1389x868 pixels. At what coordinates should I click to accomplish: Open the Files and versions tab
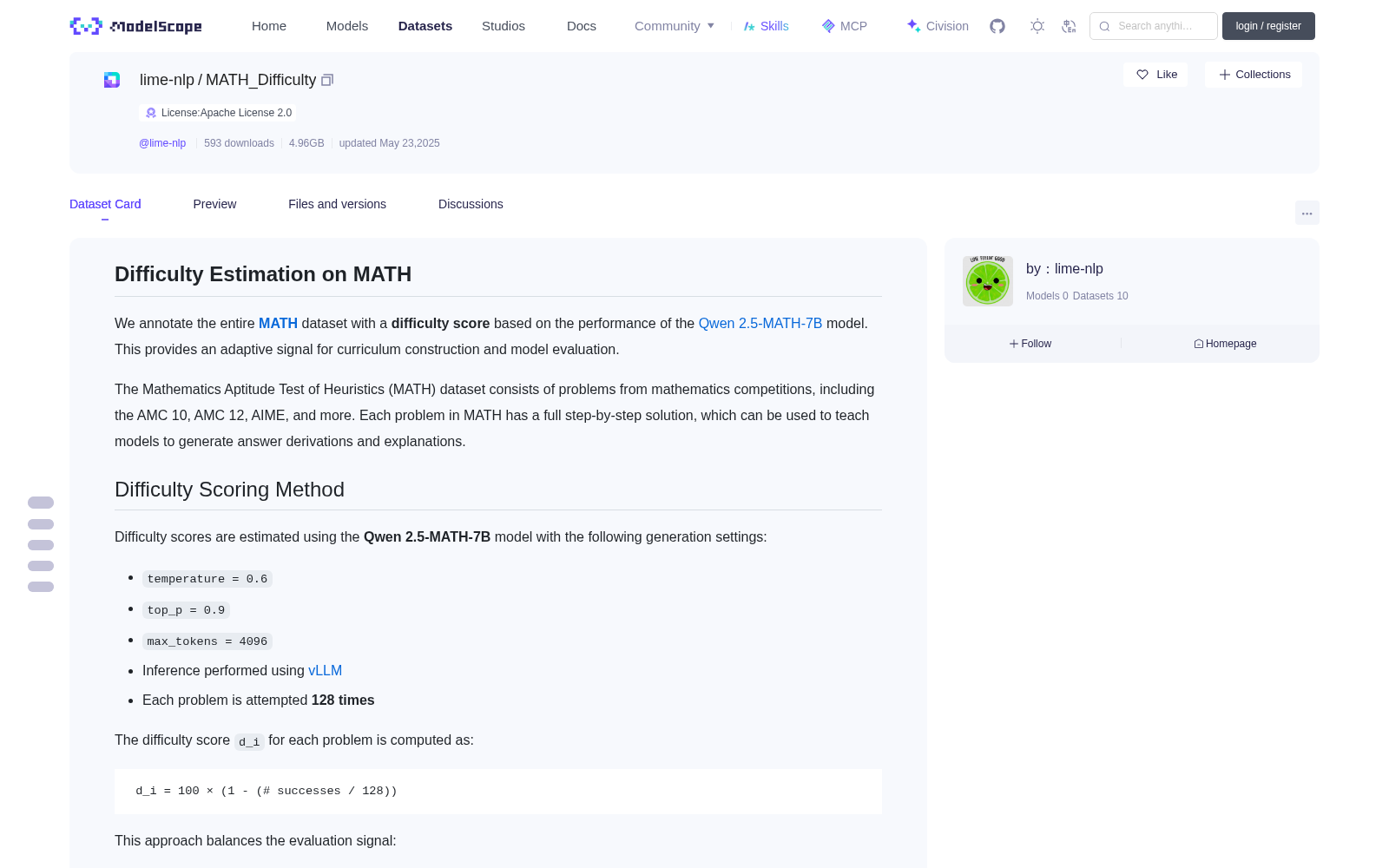click(x=337, y=204)
